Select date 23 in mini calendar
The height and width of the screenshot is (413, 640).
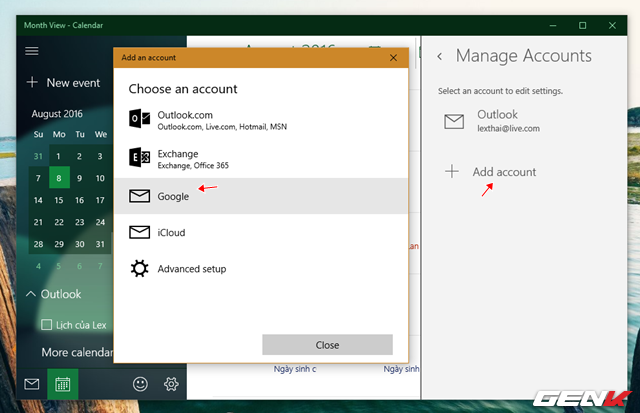(80, 222)
